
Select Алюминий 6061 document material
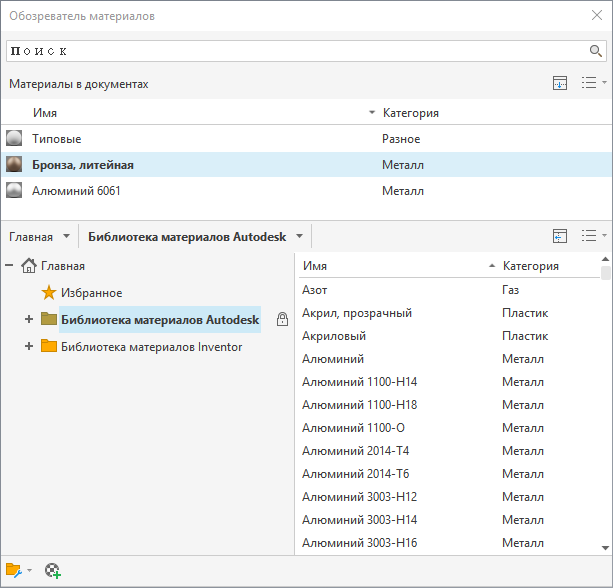click(x=77, y=190)
